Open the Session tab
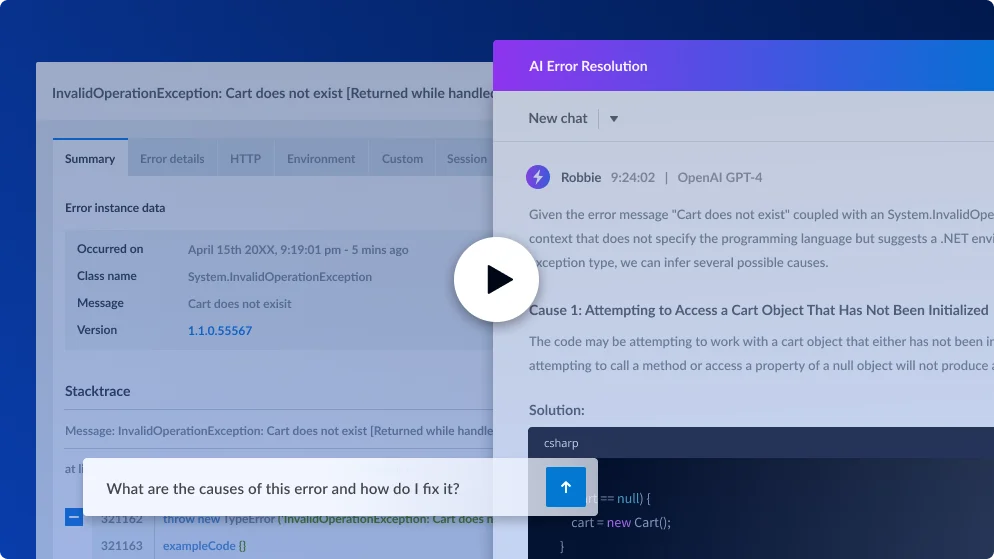Image resolution: width=994 pixels, height=559 pixels. tap(465, 158)
